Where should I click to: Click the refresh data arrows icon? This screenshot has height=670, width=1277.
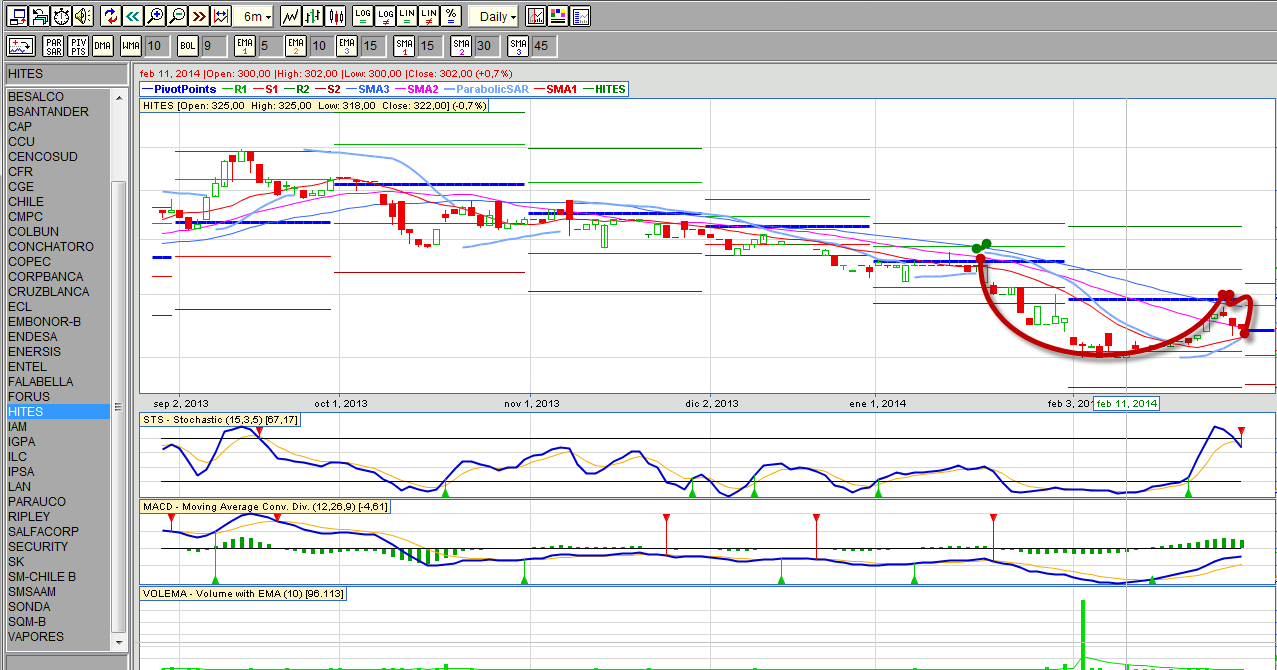click(110, 16)
